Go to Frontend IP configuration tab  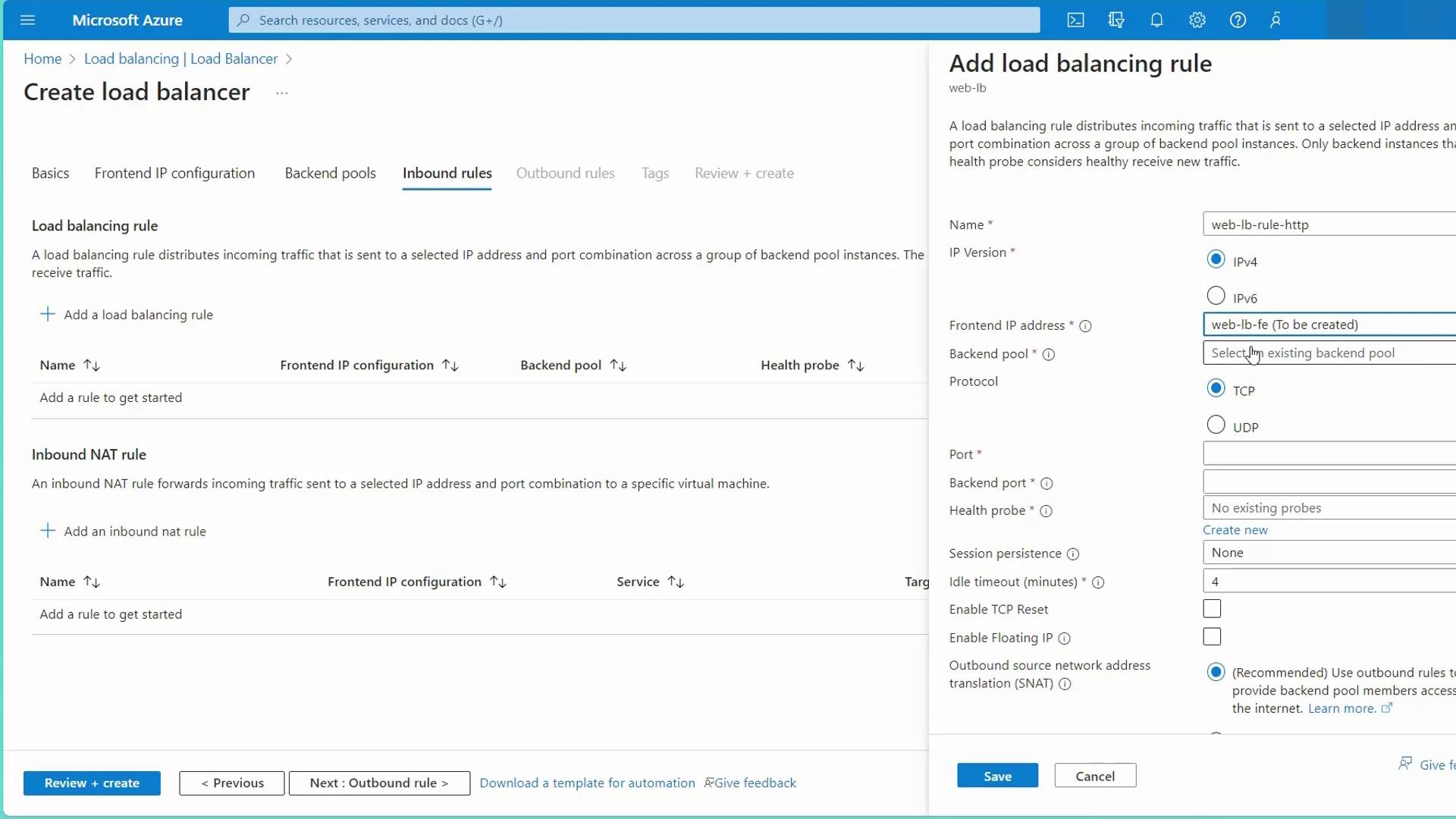coord(174,174)
